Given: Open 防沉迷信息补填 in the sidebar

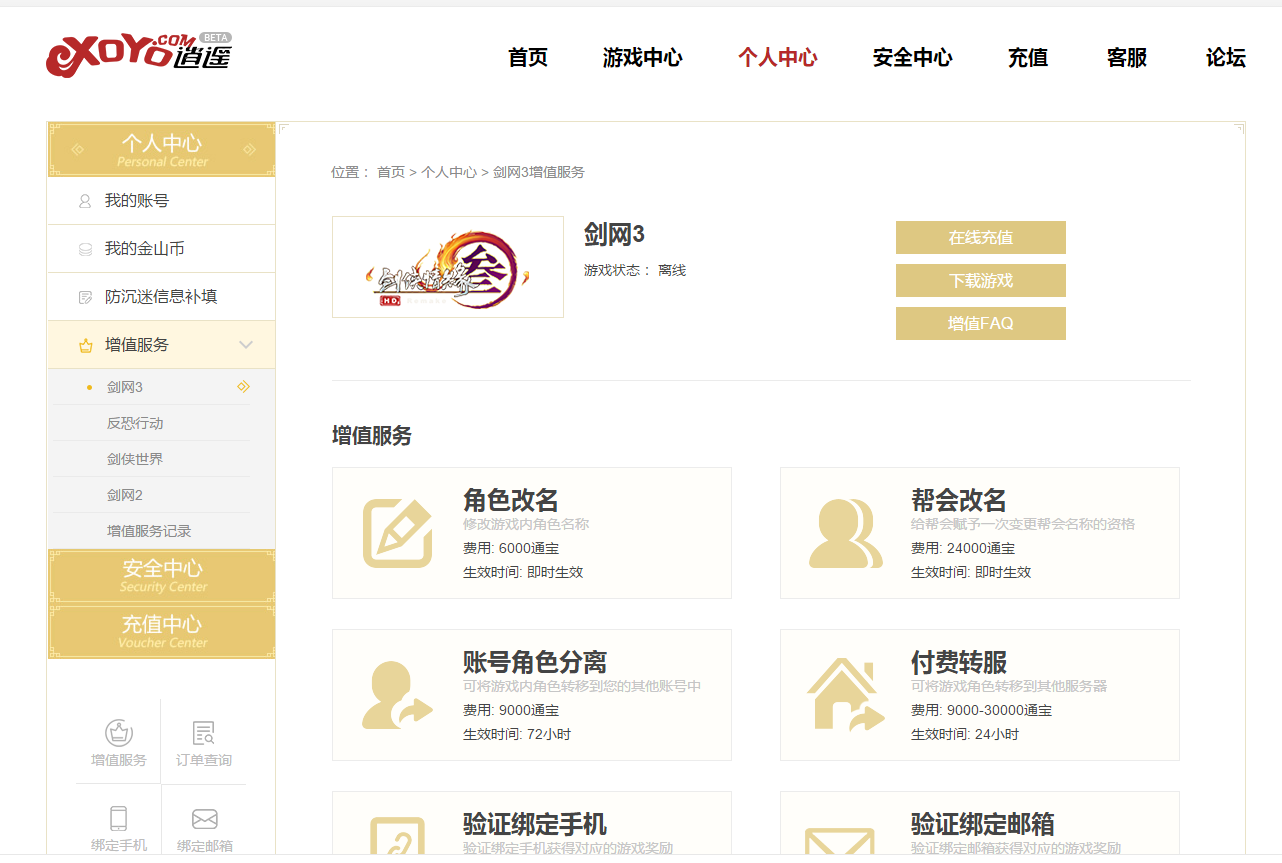Looking at the screenshot, I should pos(161,297).
